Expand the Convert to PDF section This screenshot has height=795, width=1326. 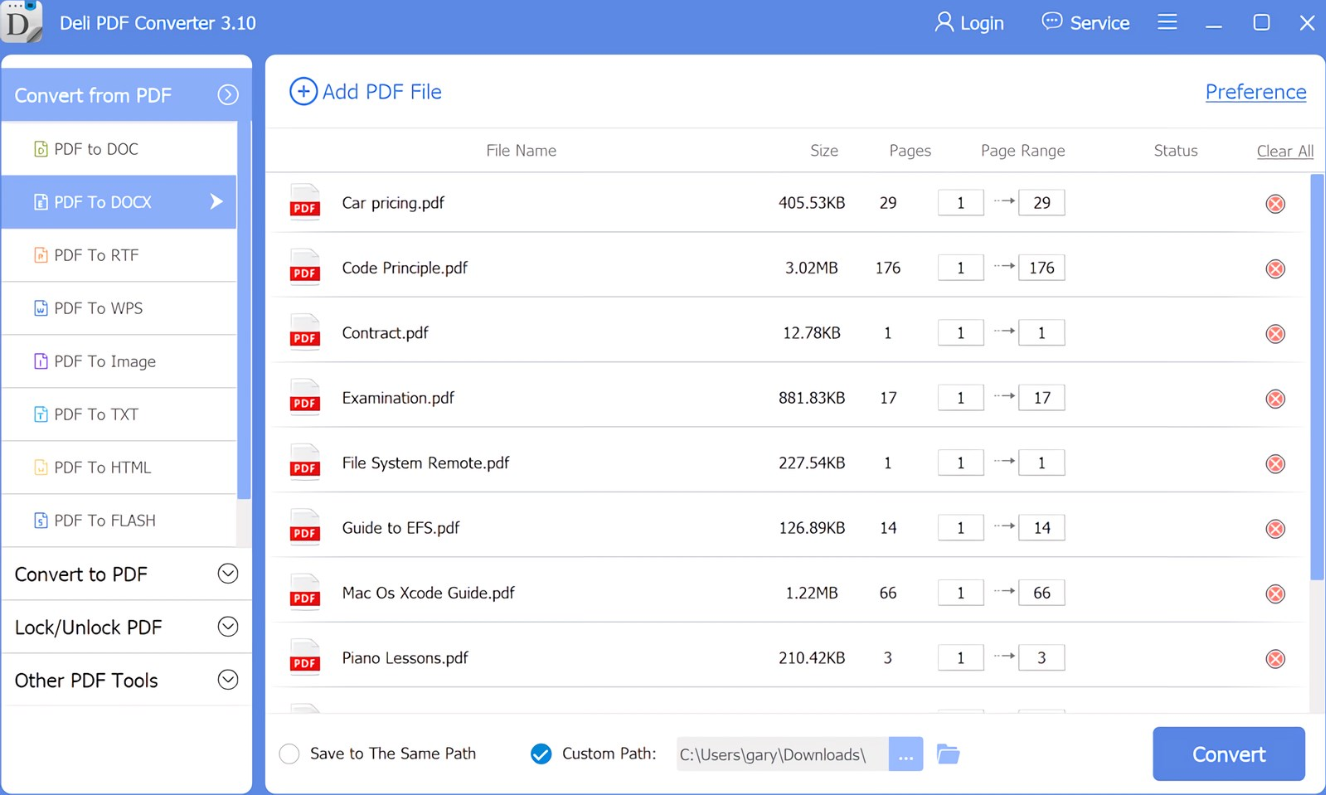[228, 574]
